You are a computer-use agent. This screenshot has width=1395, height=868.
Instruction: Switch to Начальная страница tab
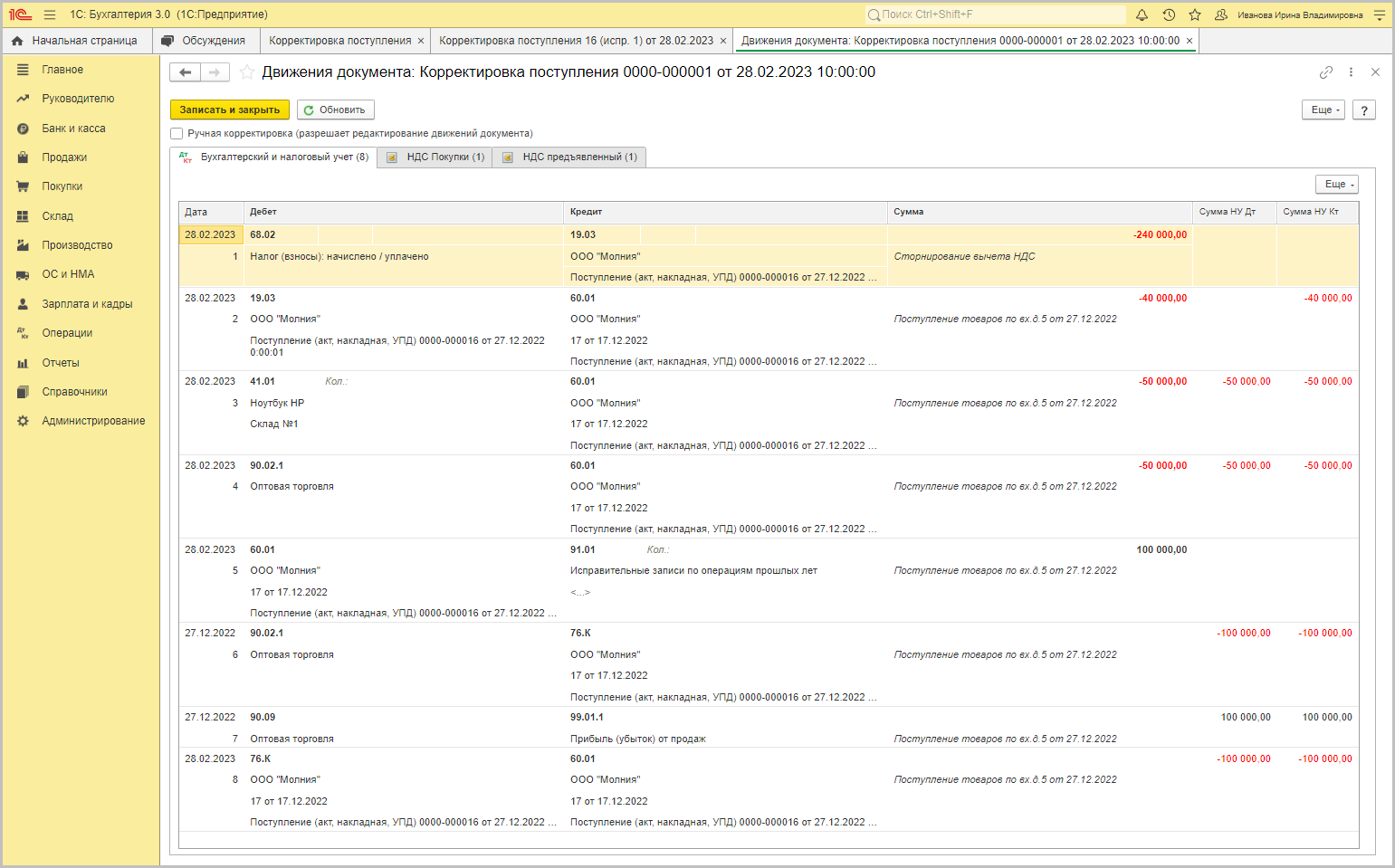[x=76, y=41]
